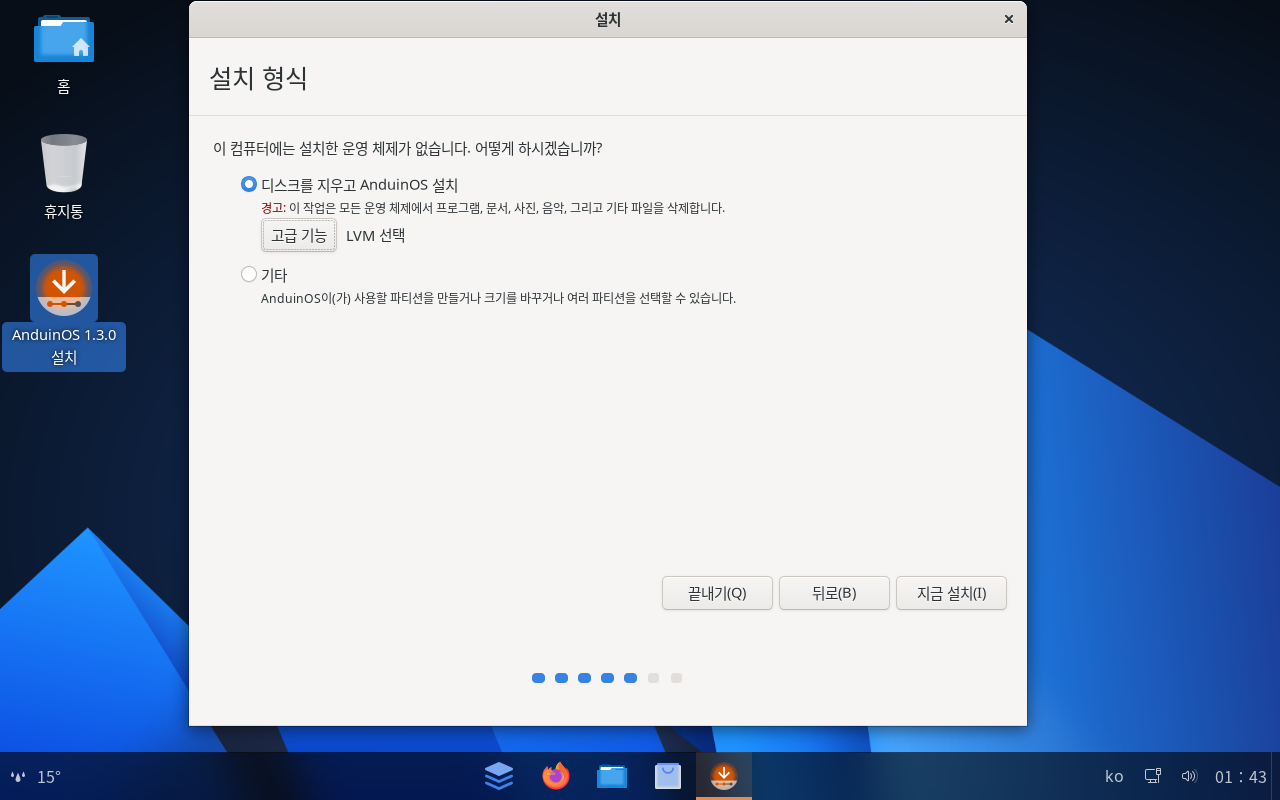Open the weather widget showing 15°
1280x800 pixels.
36,776
